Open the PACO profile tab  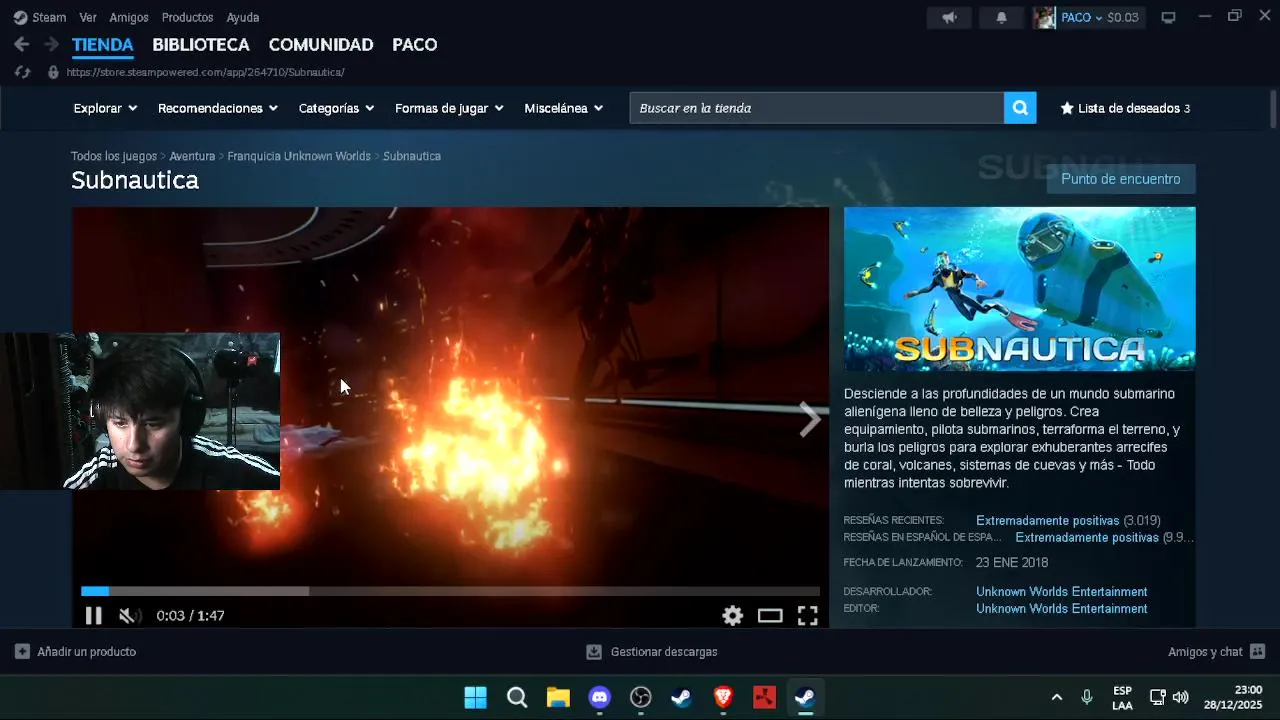pyautogui.click(x=414, y=45)
